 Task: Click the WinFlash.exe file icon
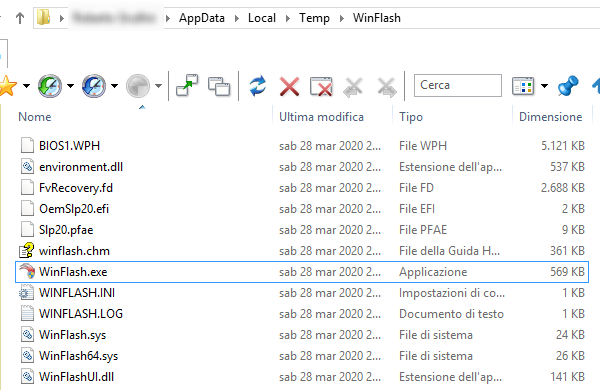(x=27, y=271)
